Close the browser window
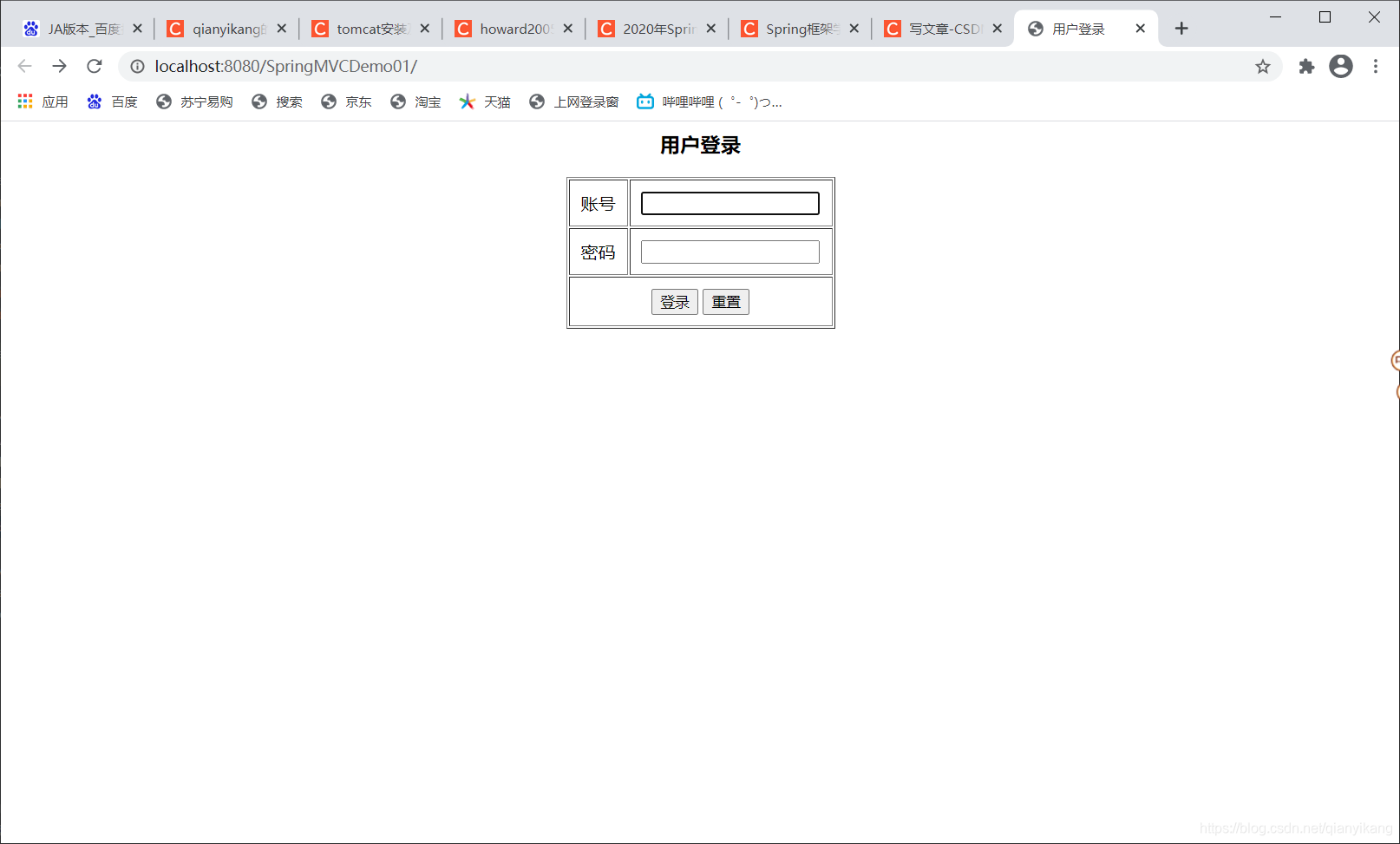The width and height of the screenshot is (1400, 844). pyautogui.click(x=1374, y=16)
